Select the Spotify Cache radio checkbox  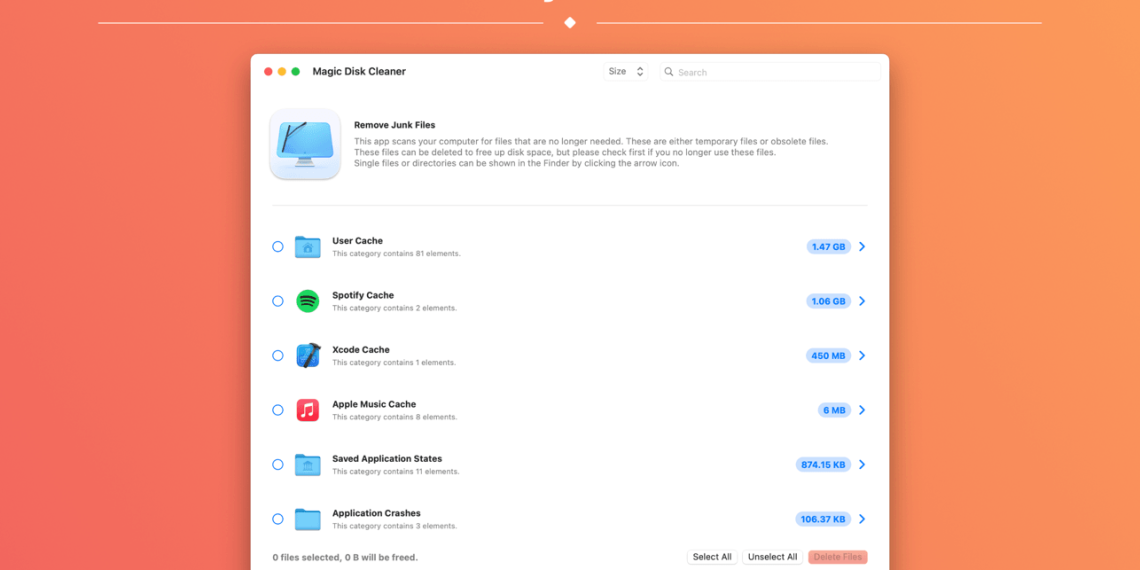tap(278, 301)
